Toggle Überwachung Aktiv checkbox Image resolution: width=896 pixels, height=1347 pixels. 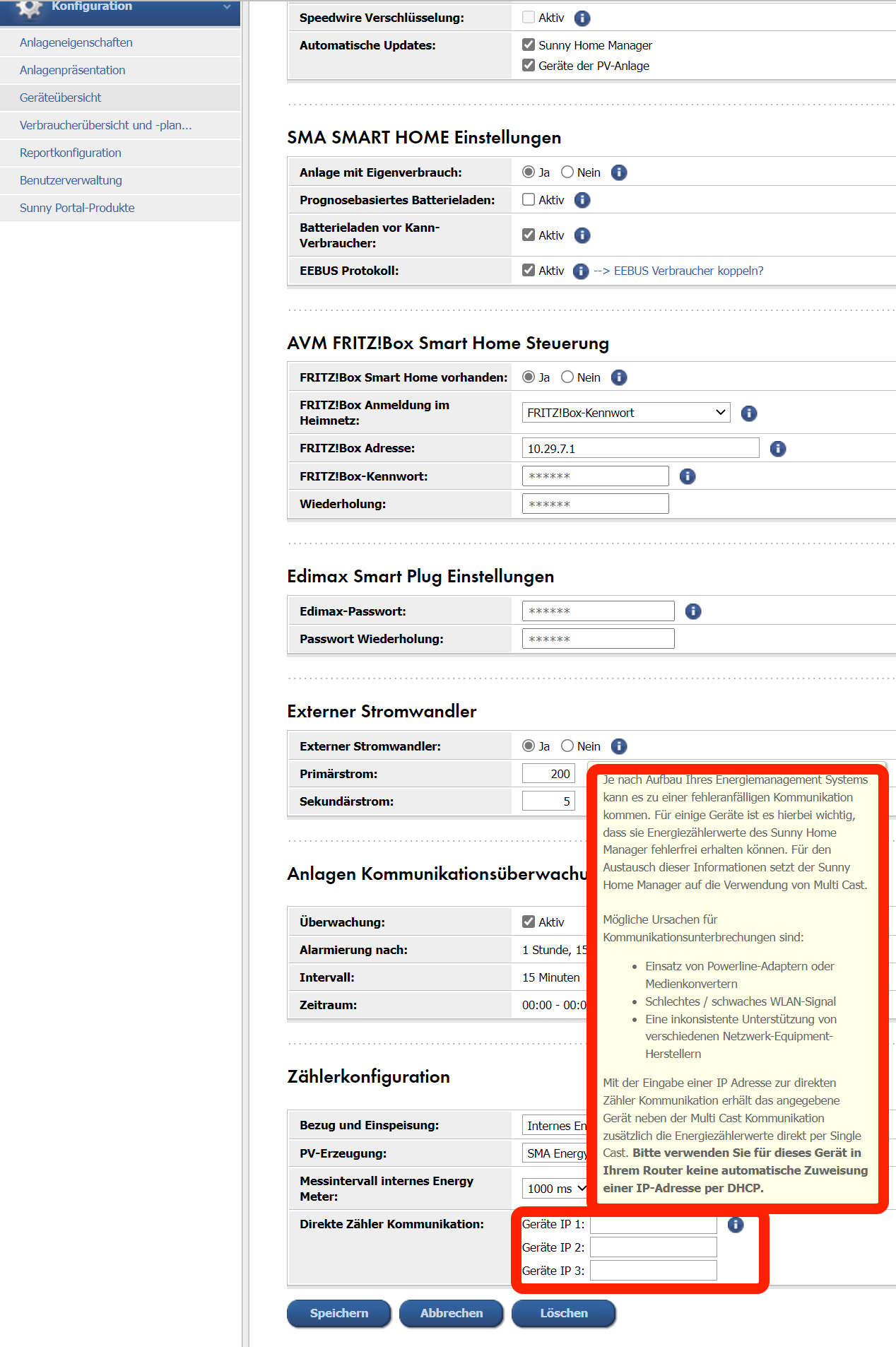(529, 922)
